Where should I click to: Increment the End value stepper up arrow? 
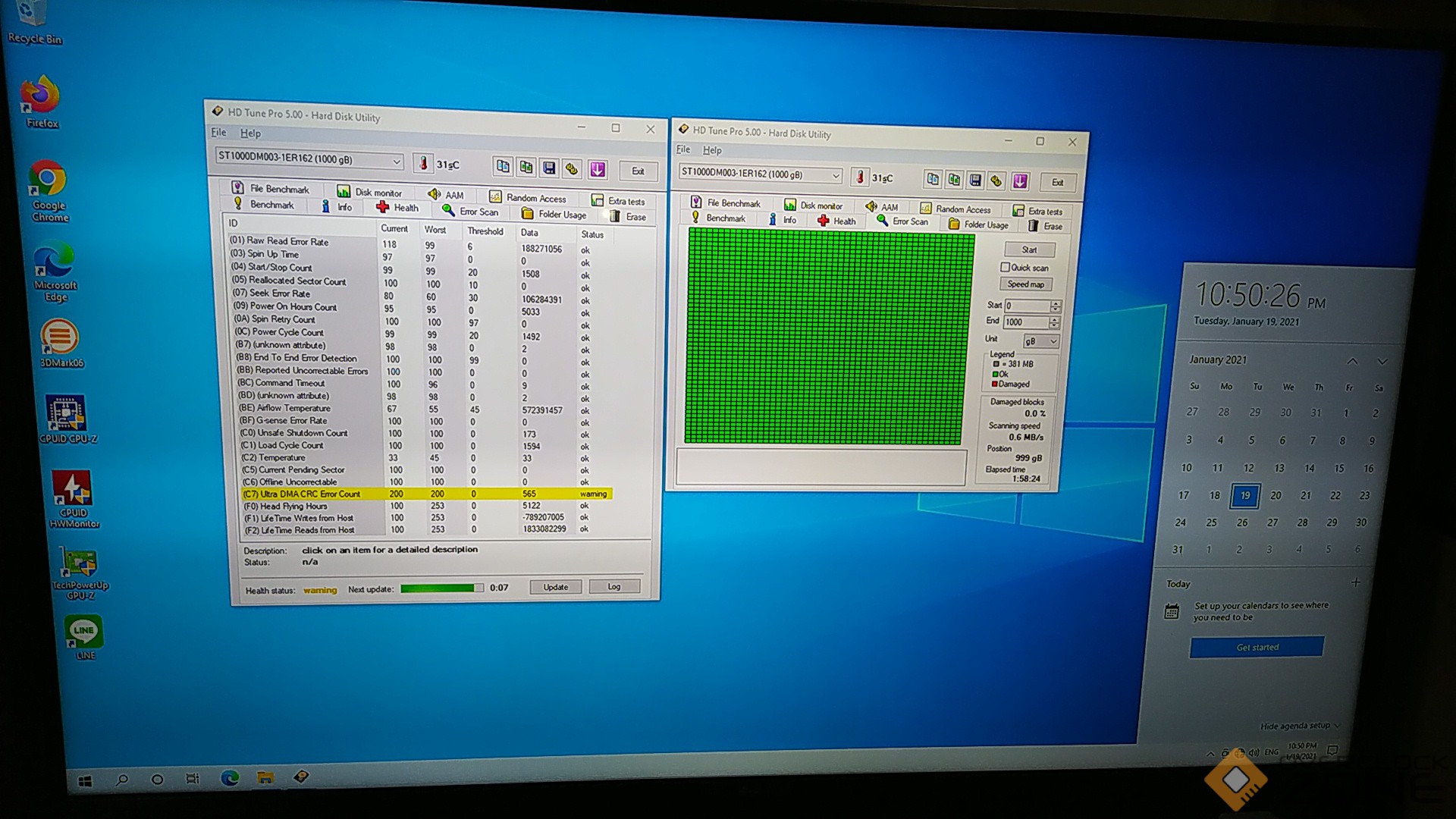click(1054, 318)
